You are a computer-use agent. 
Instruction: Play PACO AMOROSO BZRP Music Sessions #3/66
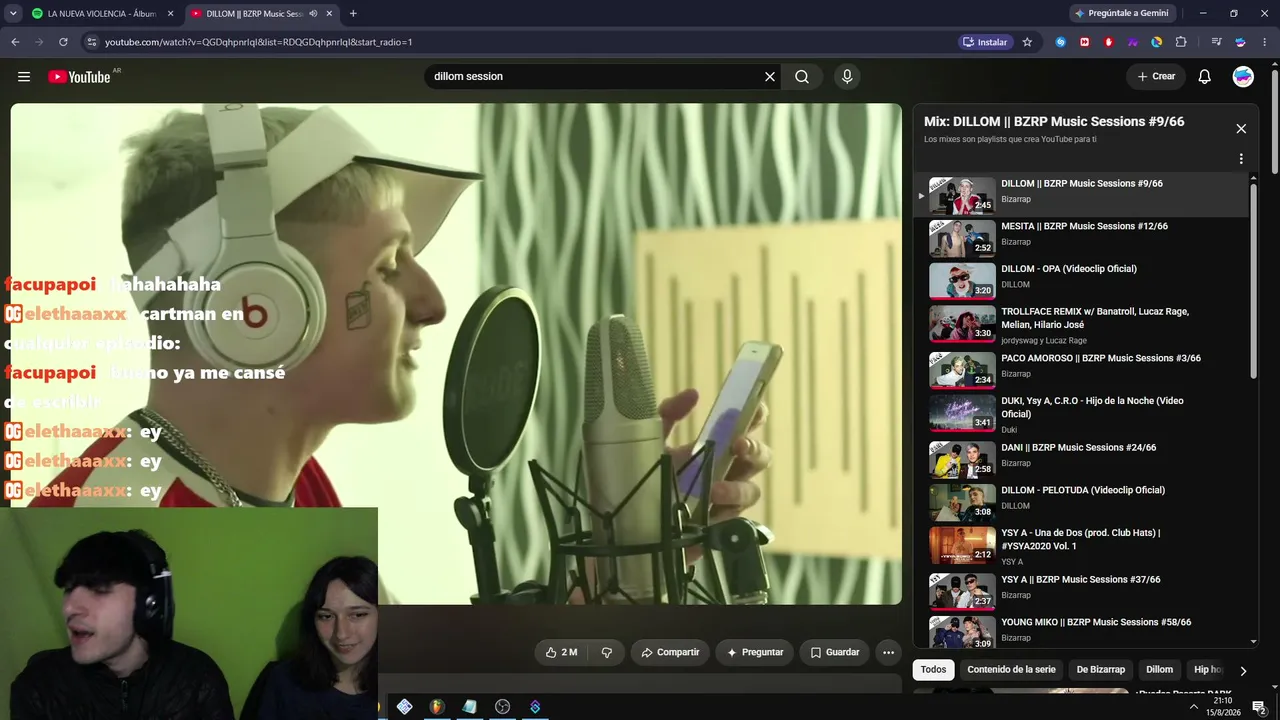click(x=1082, y=369)
